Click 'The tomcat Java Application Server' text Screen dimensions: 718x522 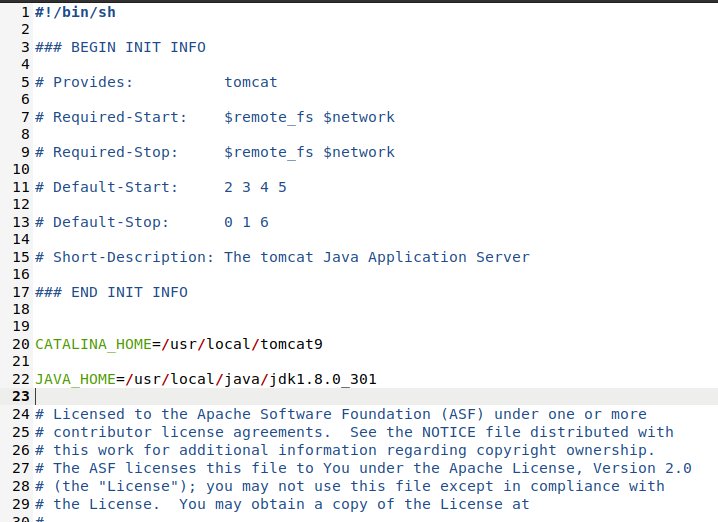[x=377, y=257]
